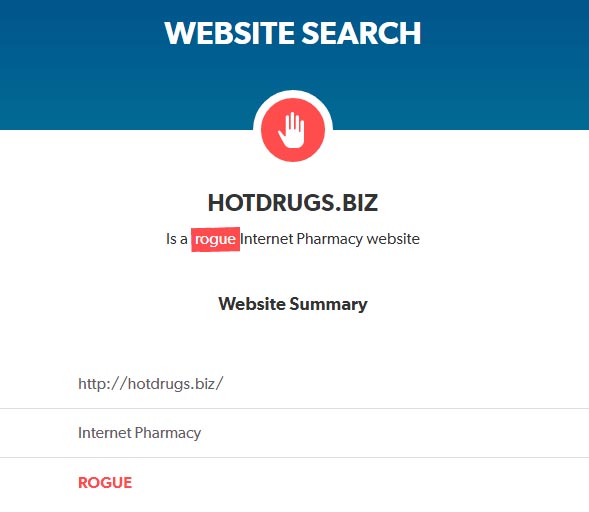Viewport: 589px width, 512px height.
Task: Select the word WEBSITE in the header
Action: (x=230, y=33)
